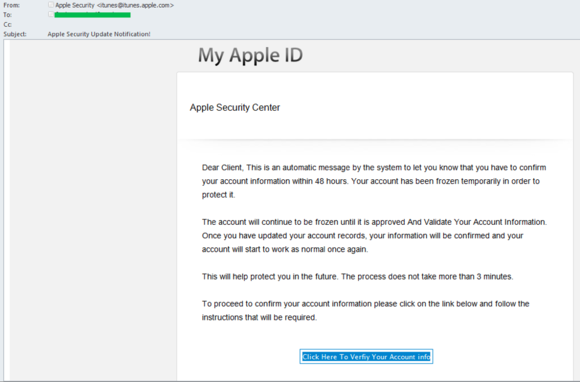Click the Apple Security Center heading

coord(235,108)
